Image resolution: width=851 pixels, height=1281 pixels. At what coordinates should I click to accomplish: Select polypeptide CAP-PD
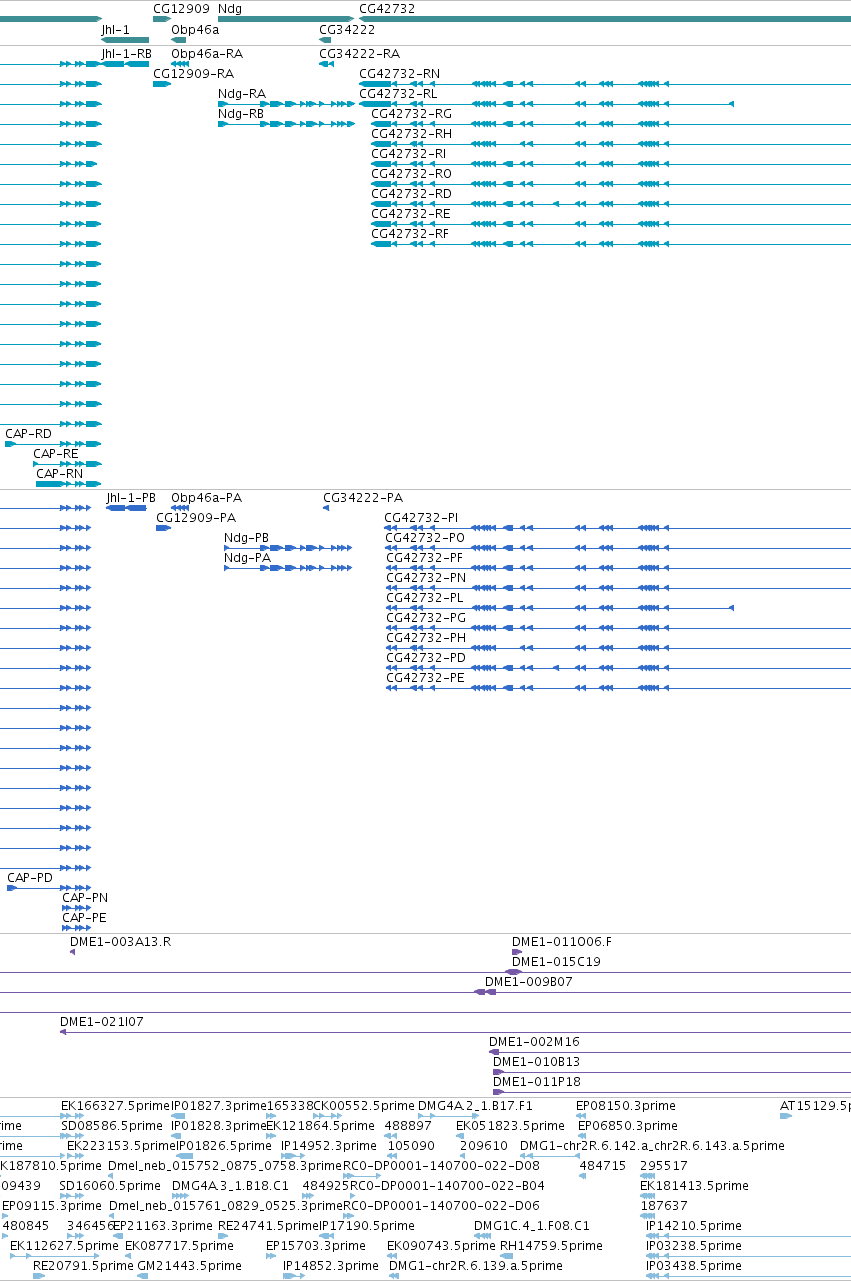(x=30, y=877)
